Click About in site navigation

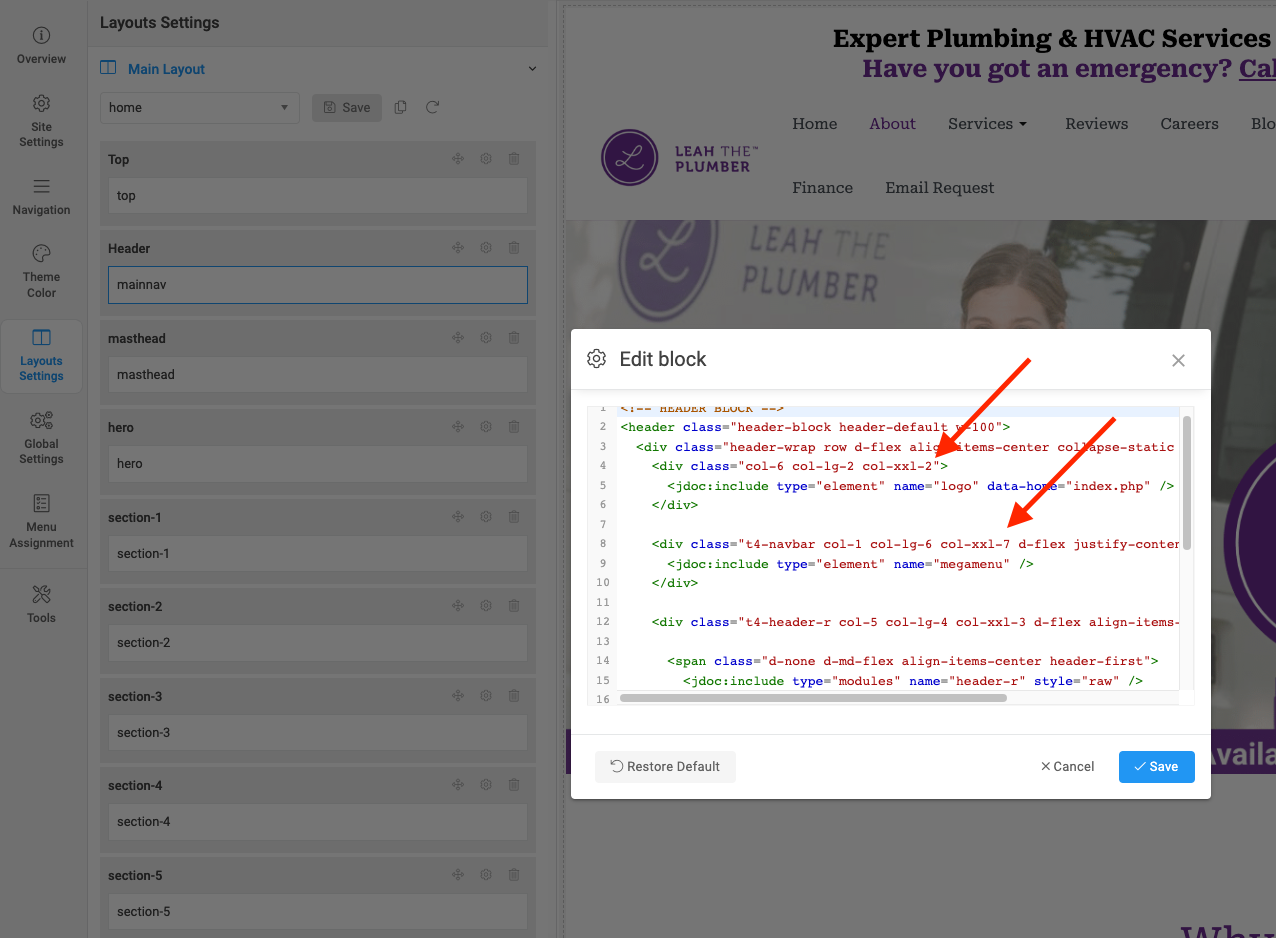point(893,124)
